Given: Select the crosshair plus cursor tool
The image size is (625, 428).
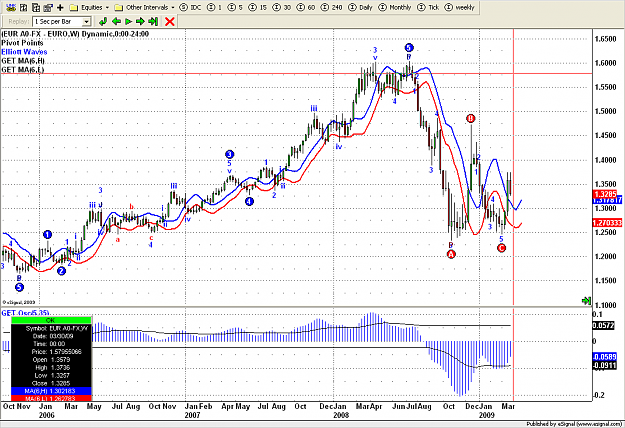Looking at the screenshot, I should (x=60, y=7).
